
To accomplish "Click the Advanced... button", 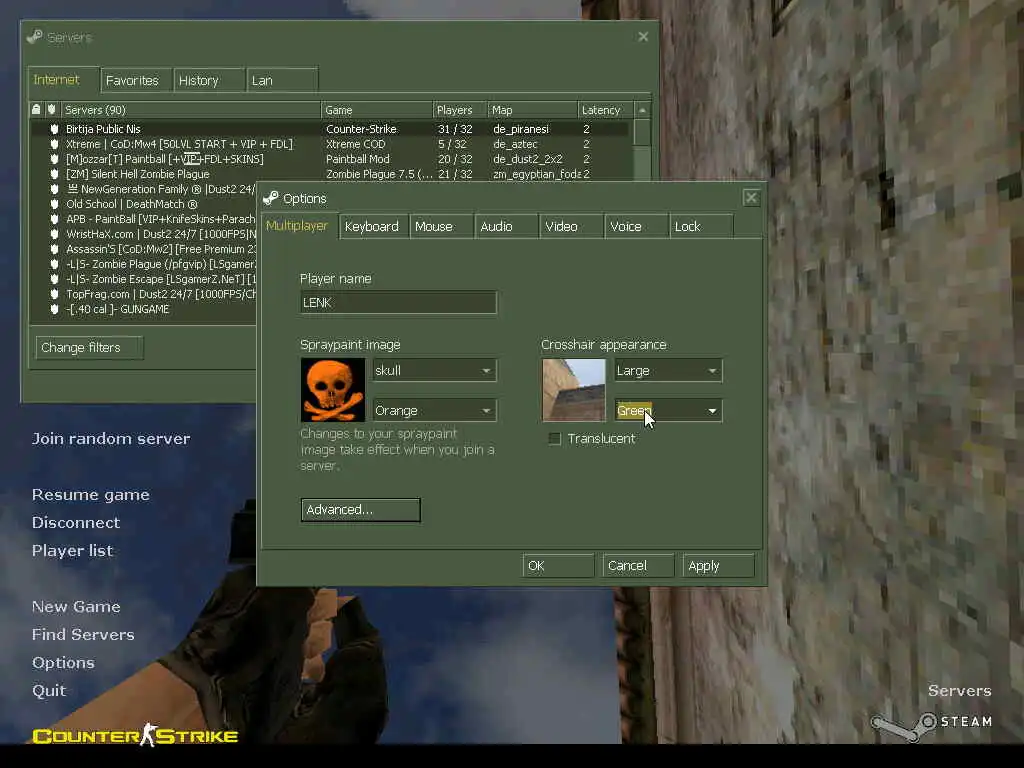I will pos(360,510).
